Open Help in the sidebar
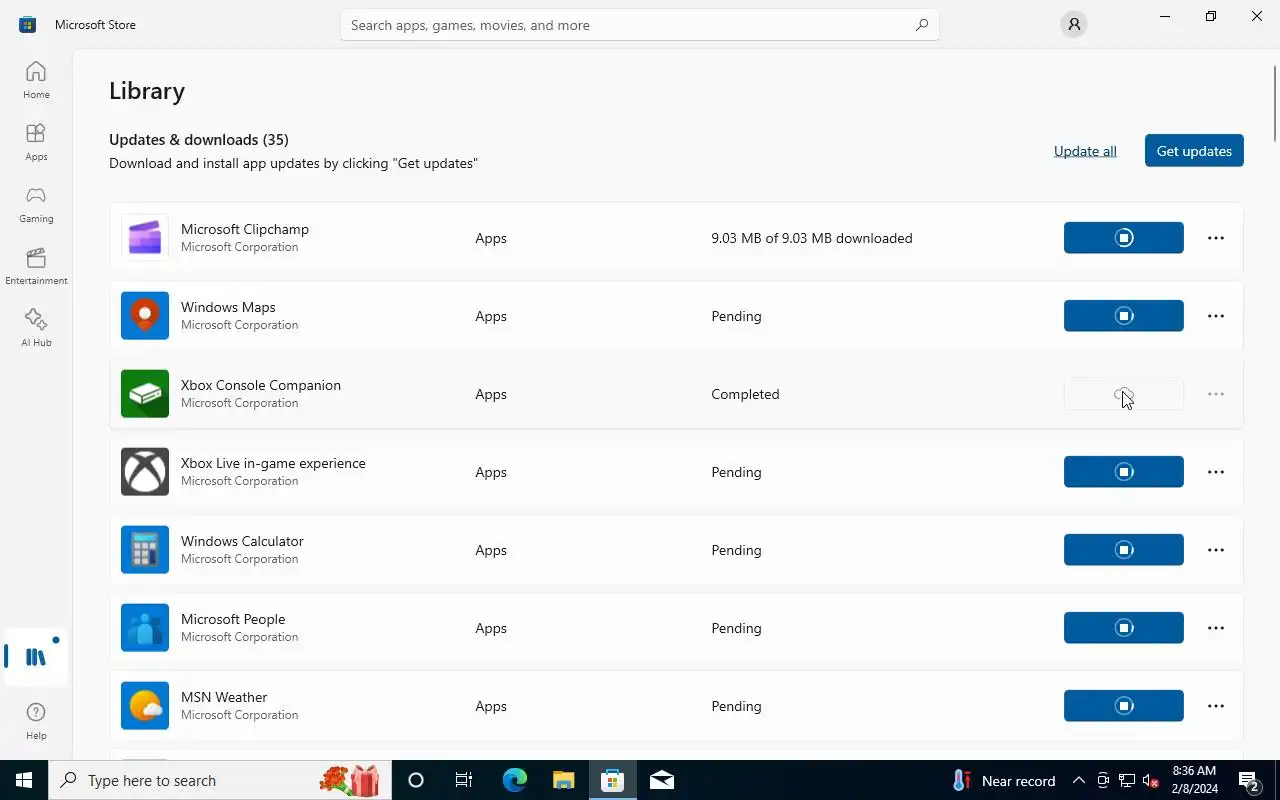 (x=36, y=720)
